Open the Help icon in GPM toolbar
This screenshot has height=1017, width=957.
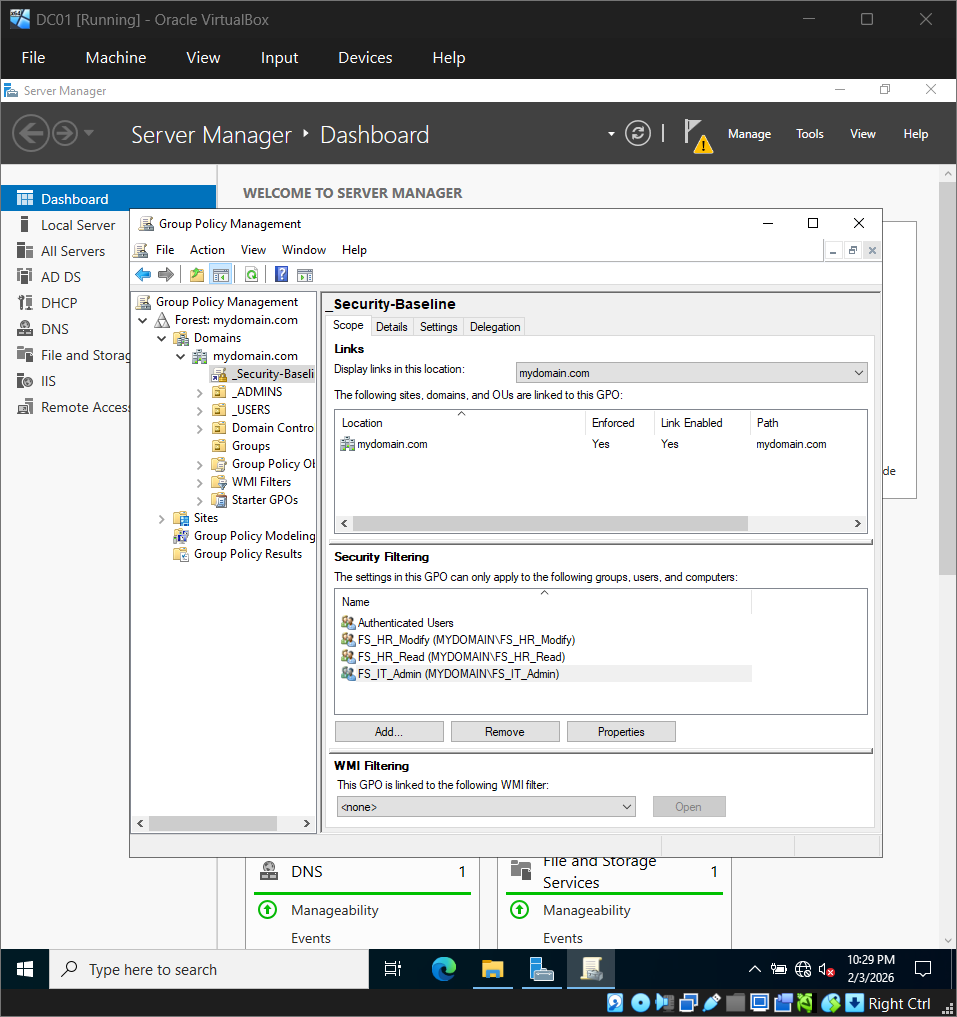point(281,274)
